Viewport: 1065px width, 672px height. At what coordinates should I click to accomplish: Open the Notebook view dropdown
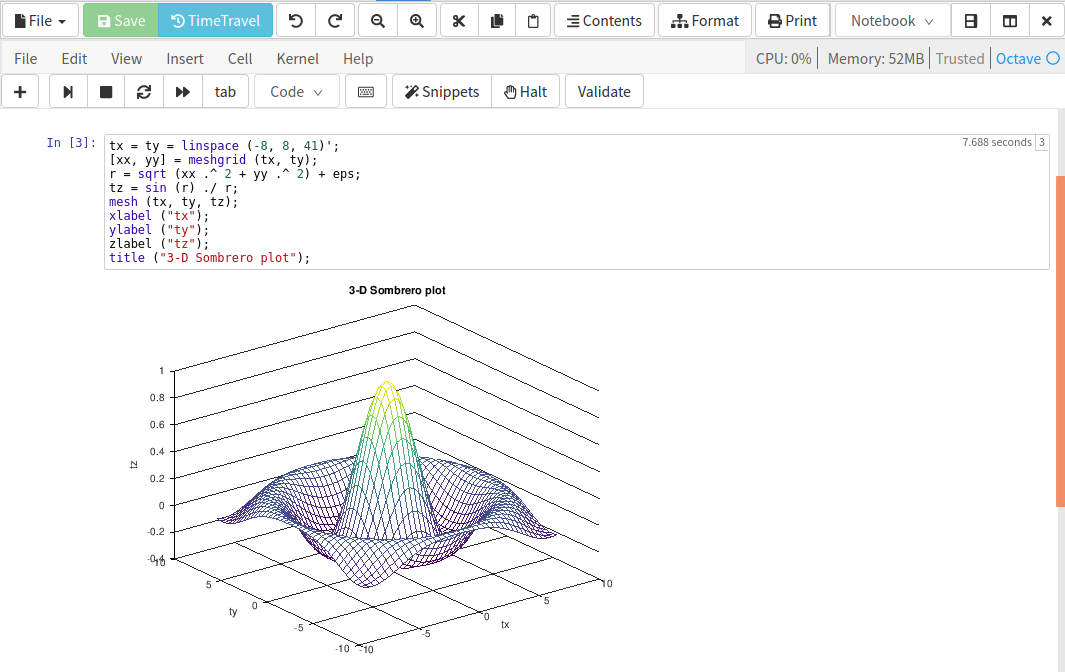892,21
